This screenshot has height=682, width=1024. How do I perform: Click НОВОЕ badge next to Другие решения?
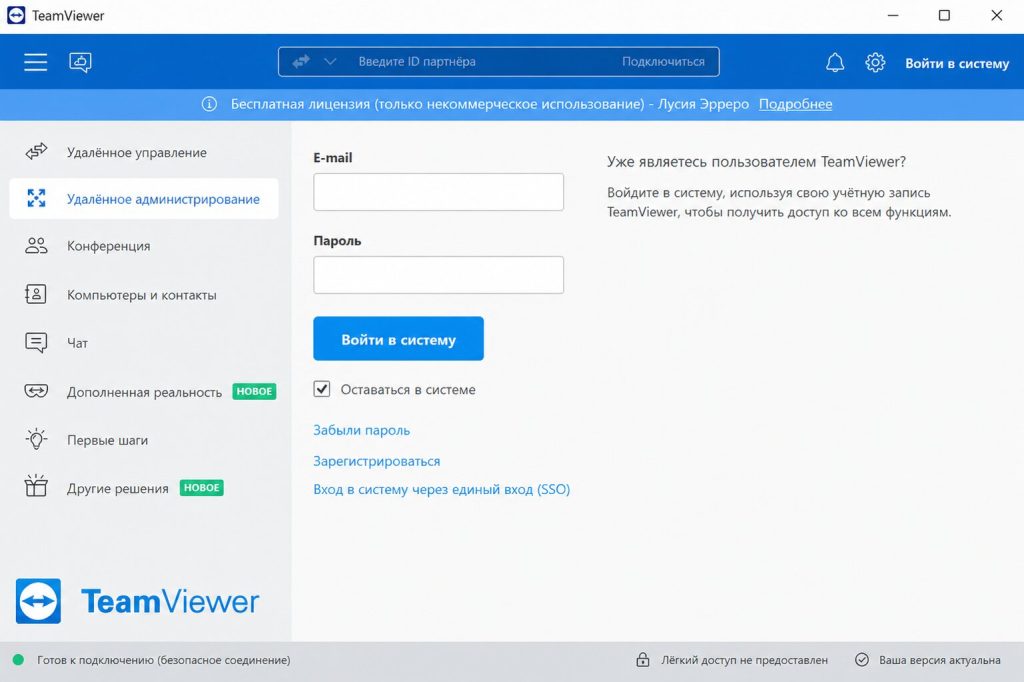pos(202,488)
